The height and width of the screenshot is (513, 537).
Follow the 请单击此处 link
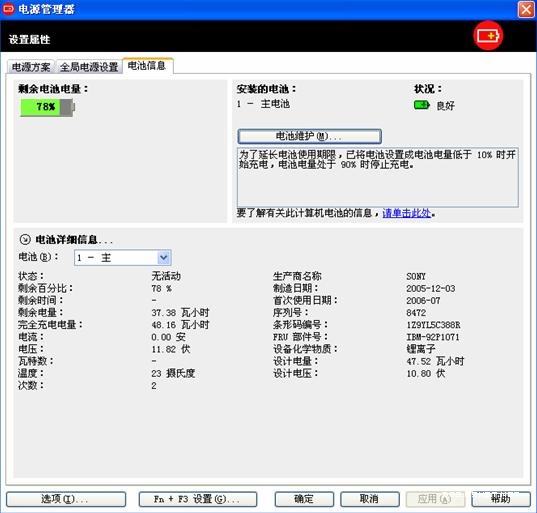[407, 213]
